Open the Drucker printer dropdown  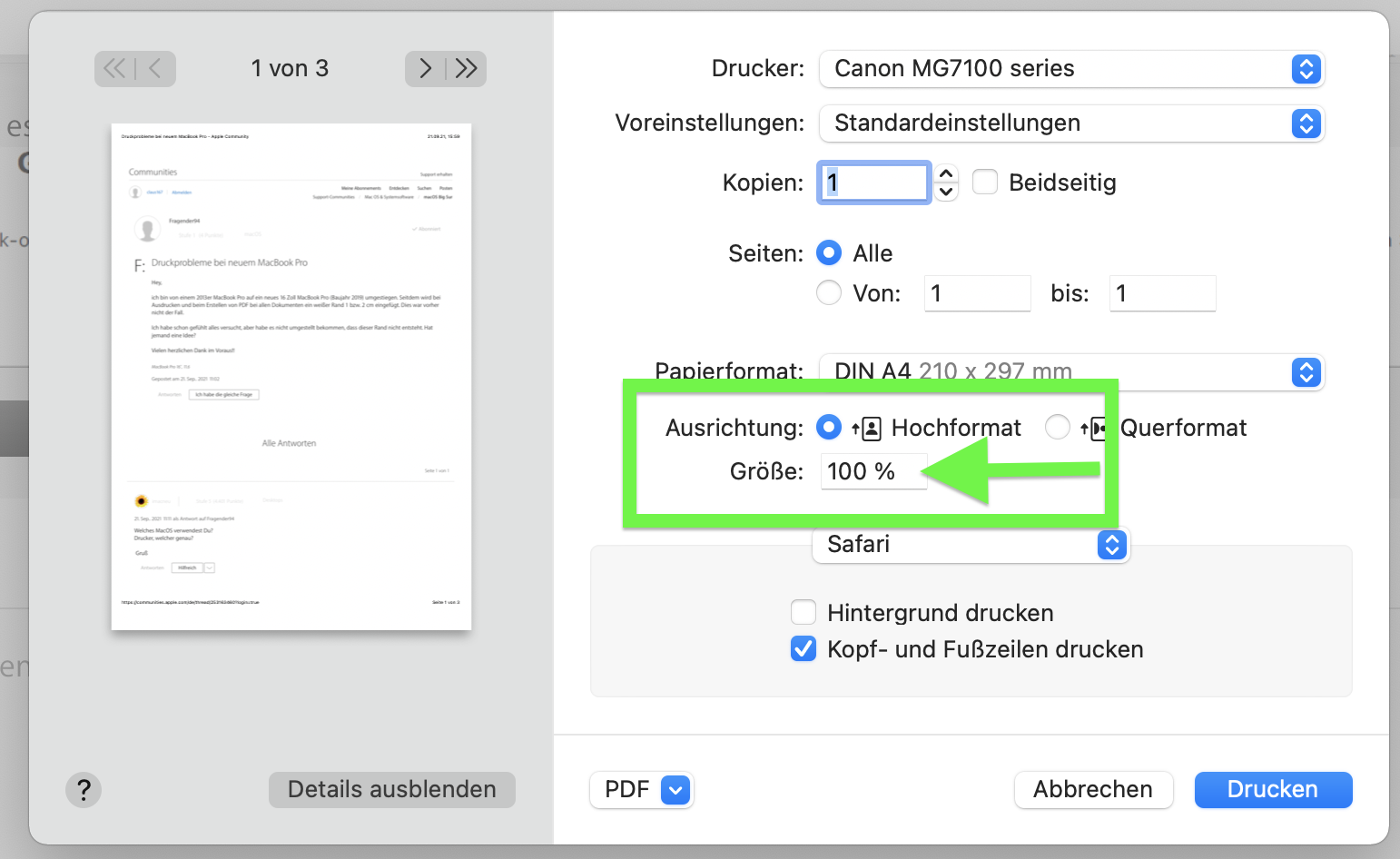[x=1071, y=69]
